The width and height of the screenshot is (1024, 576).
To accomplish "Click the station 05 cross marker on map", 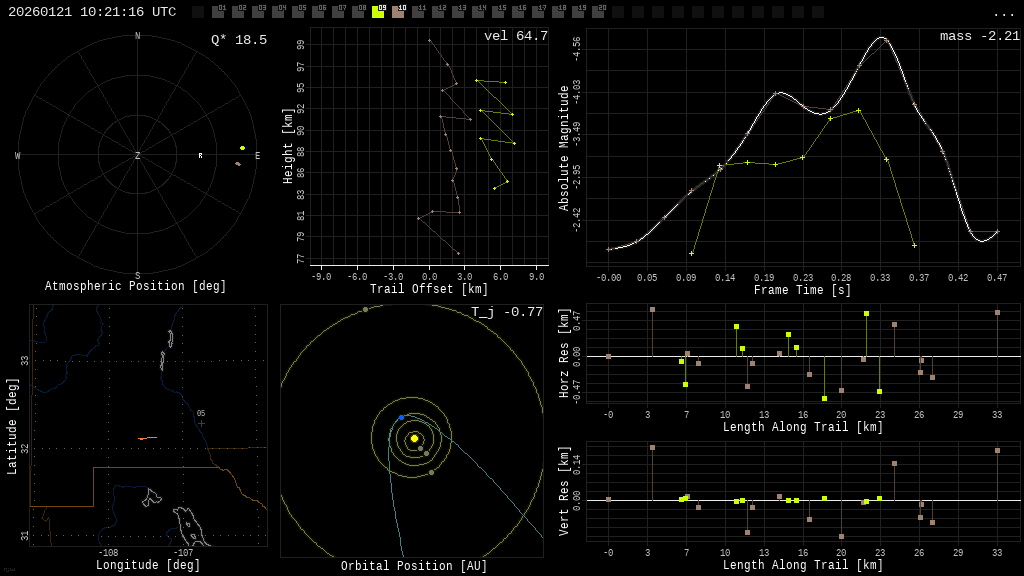I will [201, 423].
